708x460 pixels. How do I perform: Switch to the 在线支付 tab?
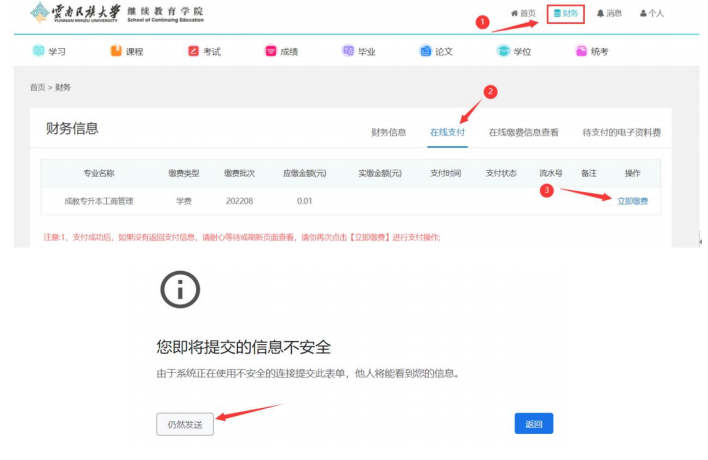[x=447, y=132]
